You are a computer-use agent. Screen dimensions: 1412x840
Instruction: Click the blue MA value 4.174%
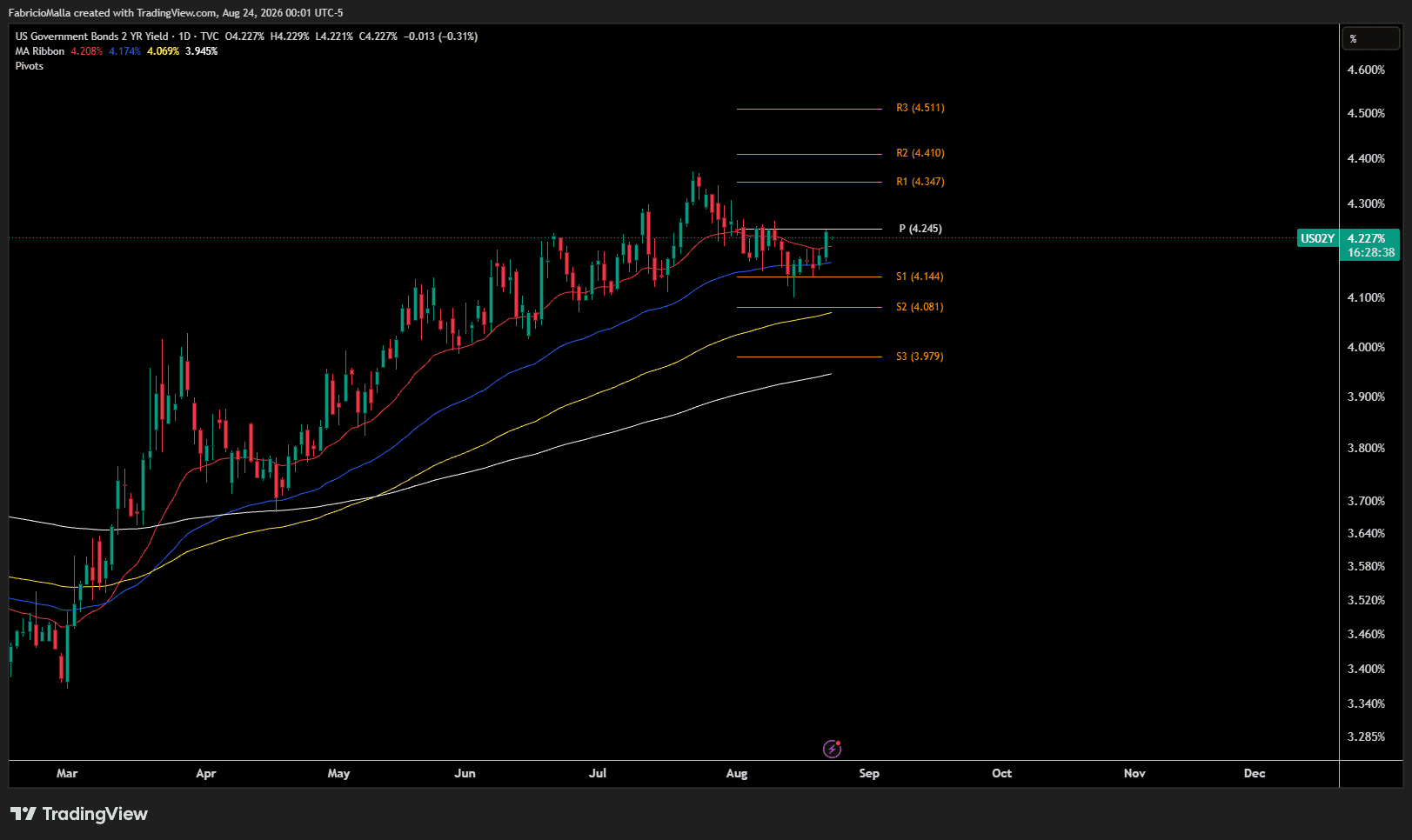click(x=124, y=51)
